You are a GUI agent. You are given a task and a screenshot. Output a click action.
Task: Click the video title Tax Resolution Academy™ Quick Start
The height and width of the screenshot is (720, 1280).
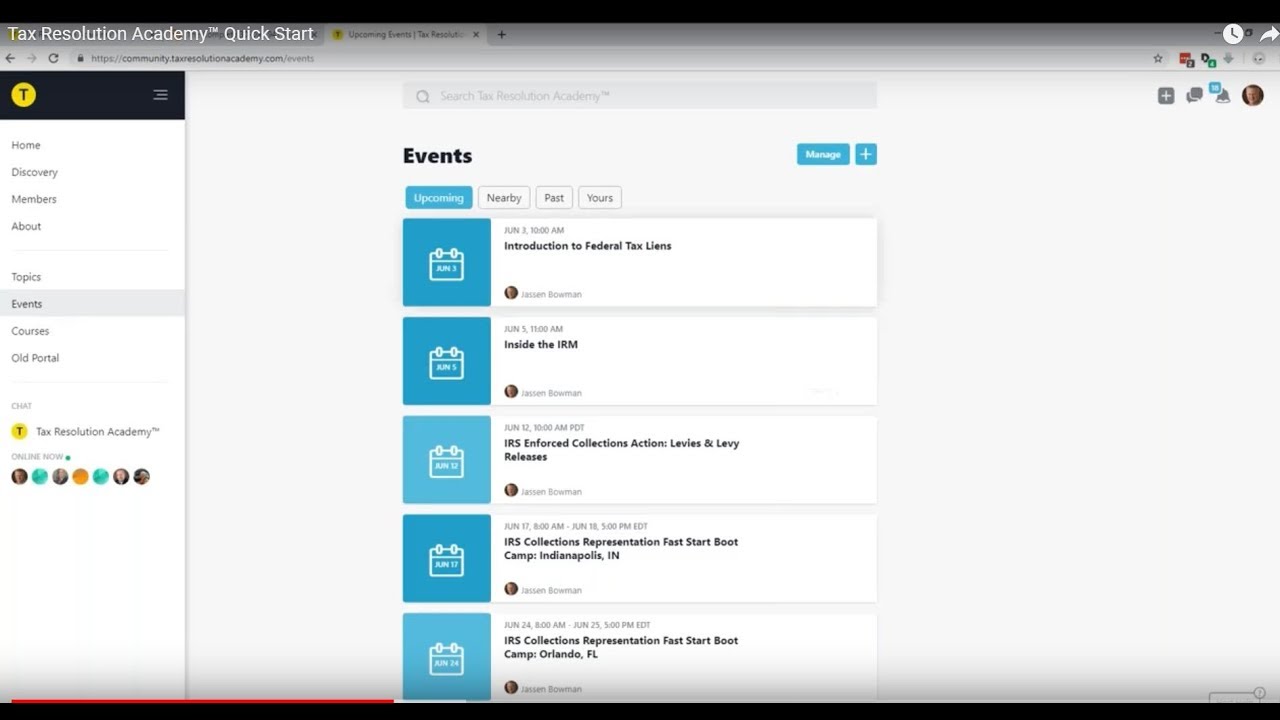coord(161,34)
